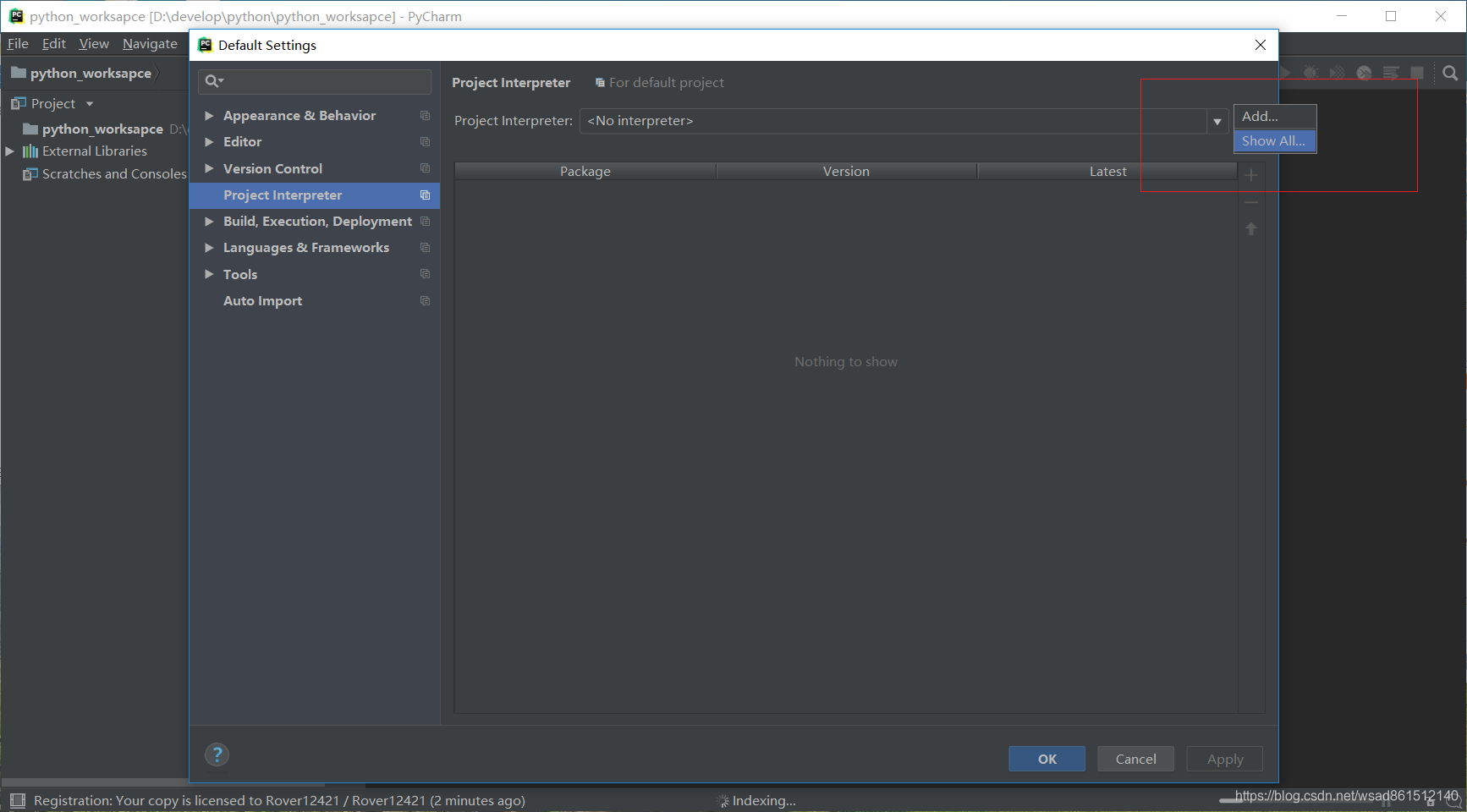Open the help question mark icon

coord(217,754)
